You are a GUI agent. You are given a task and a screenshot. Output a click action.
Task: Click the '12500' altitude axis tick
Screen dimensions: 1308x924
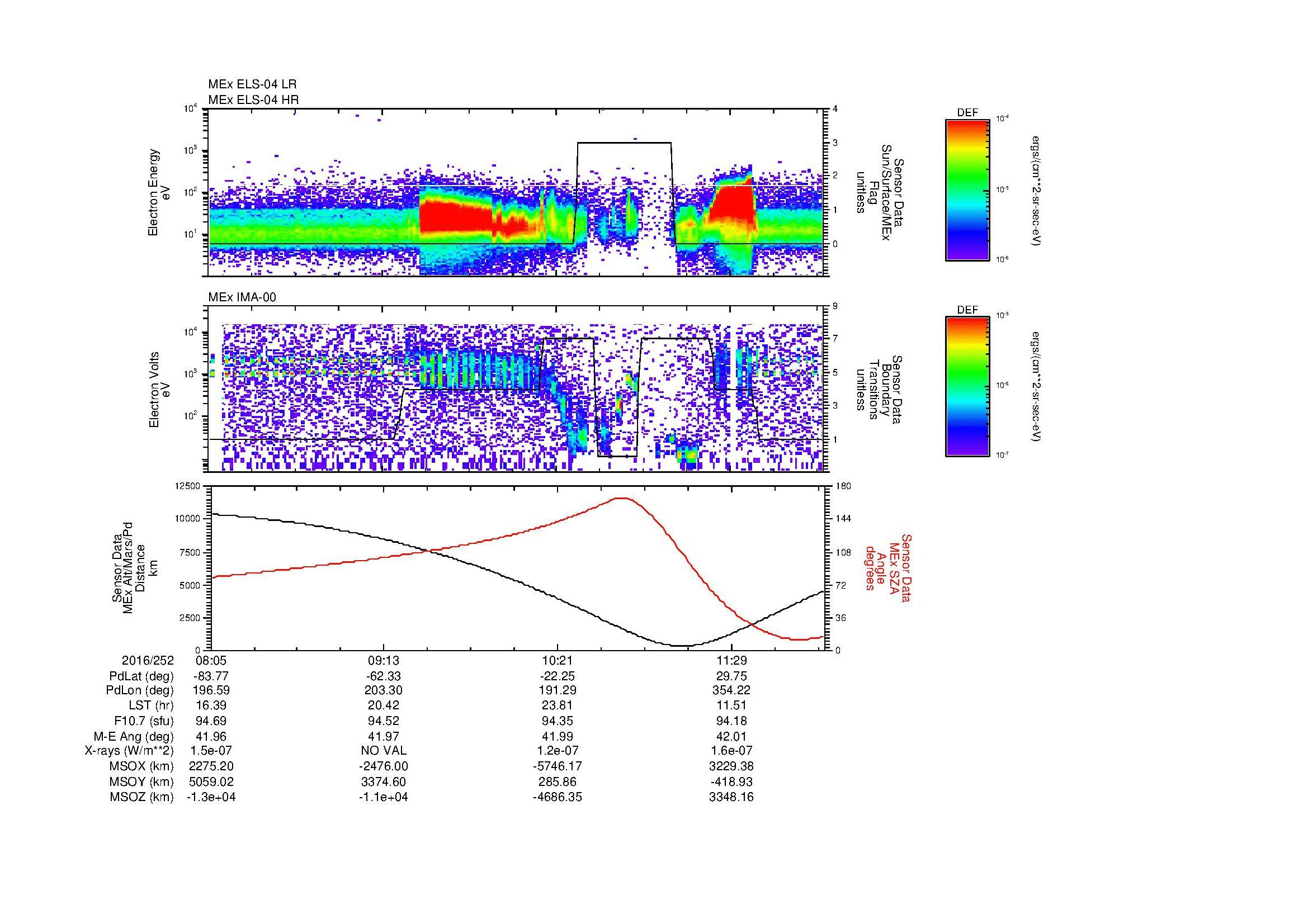click(x=188, y=486)
